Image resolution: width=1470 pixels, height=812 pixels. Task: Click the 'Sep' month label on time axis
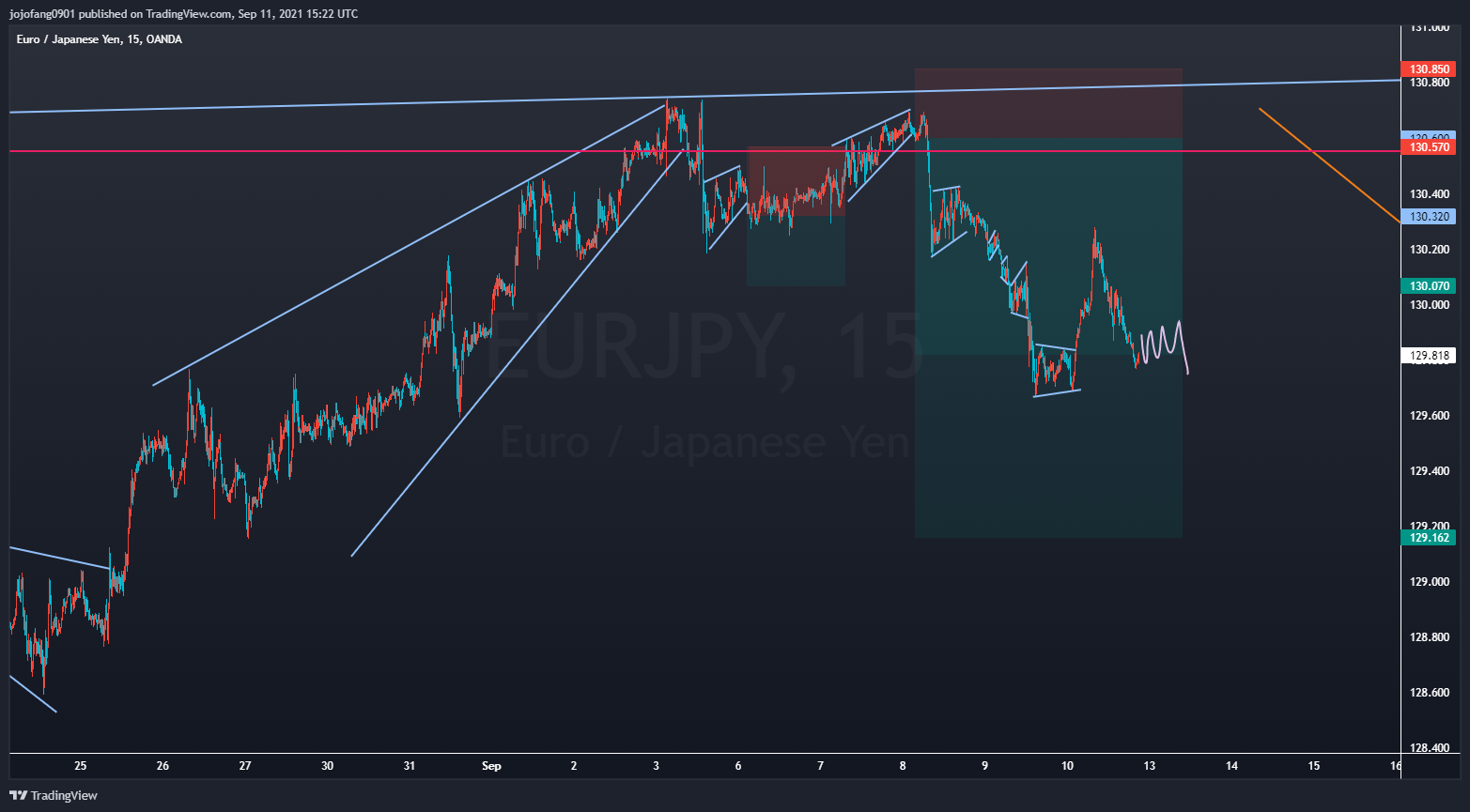click(x=491, y=766)
